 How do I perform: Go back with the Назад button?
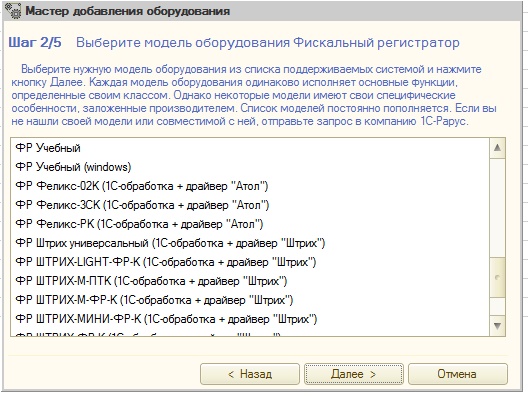pyautogui.click(x=250, y=374)
